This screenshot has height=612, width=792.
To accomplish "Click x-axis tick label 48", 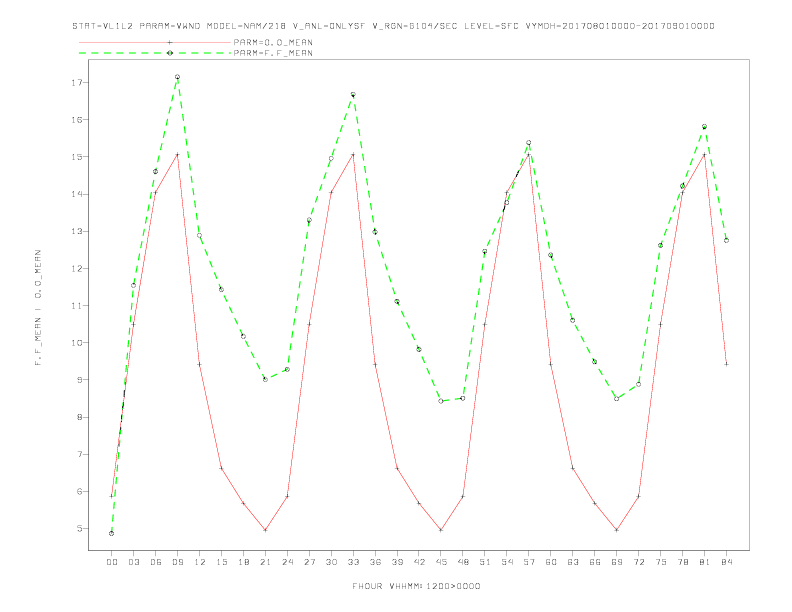I will pyautogui.click(x=463, y=562).
